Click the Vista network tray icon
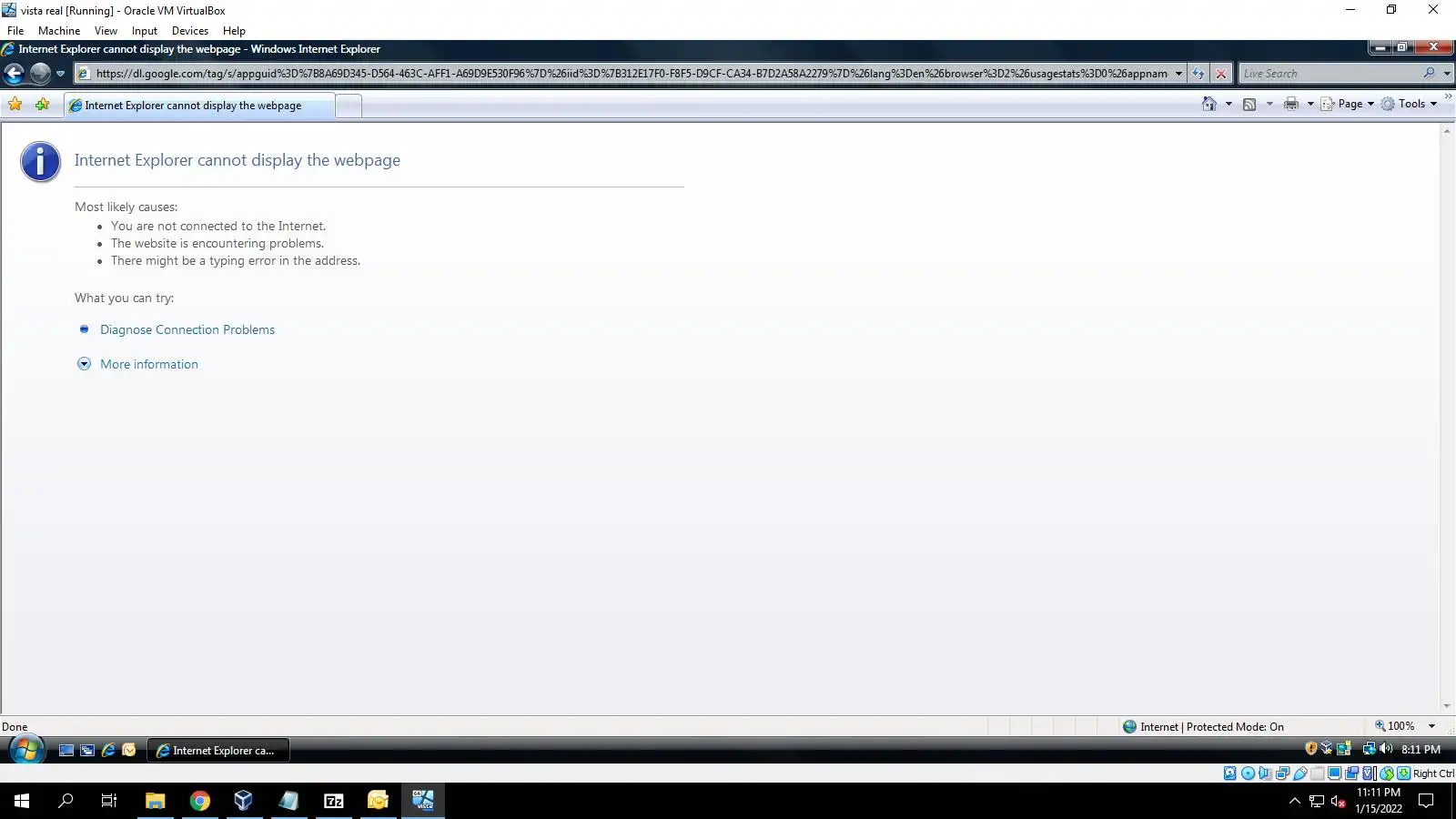Viewport: 1456px width, 819px height. pos(1368,749)
